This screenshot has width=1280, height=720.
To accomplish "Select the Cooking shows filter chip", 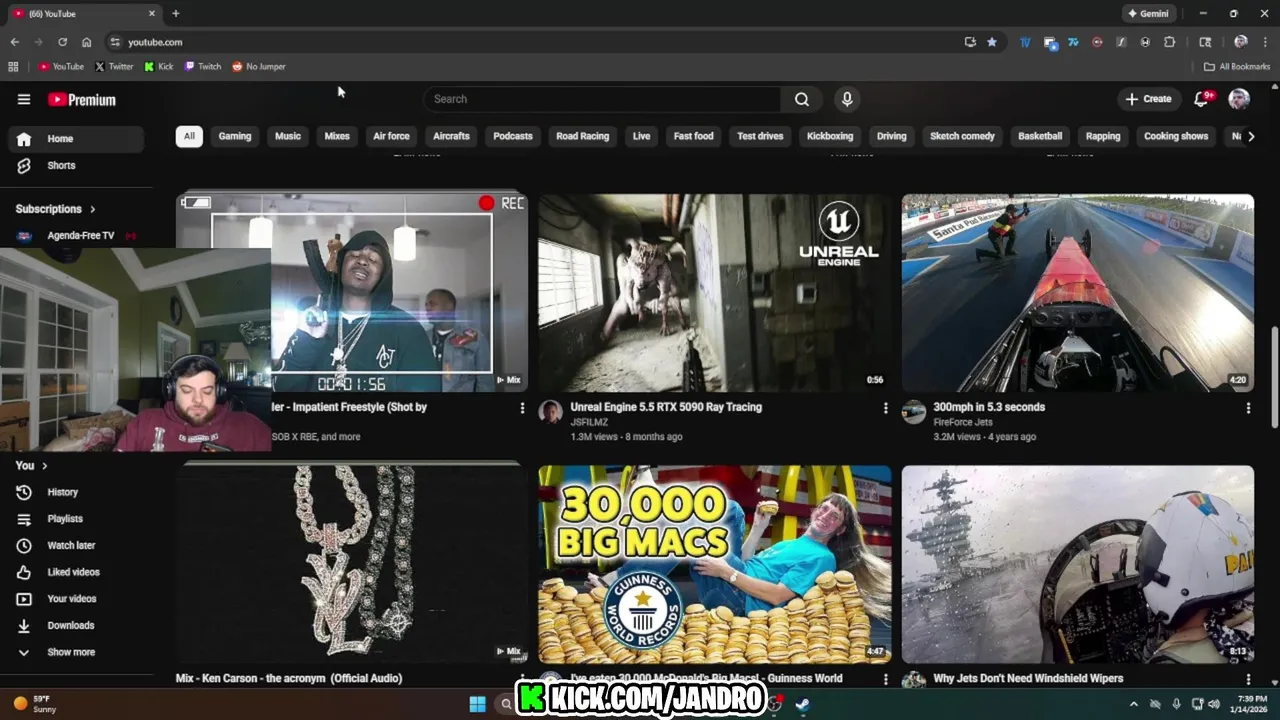I will [x=1176, y=136].
